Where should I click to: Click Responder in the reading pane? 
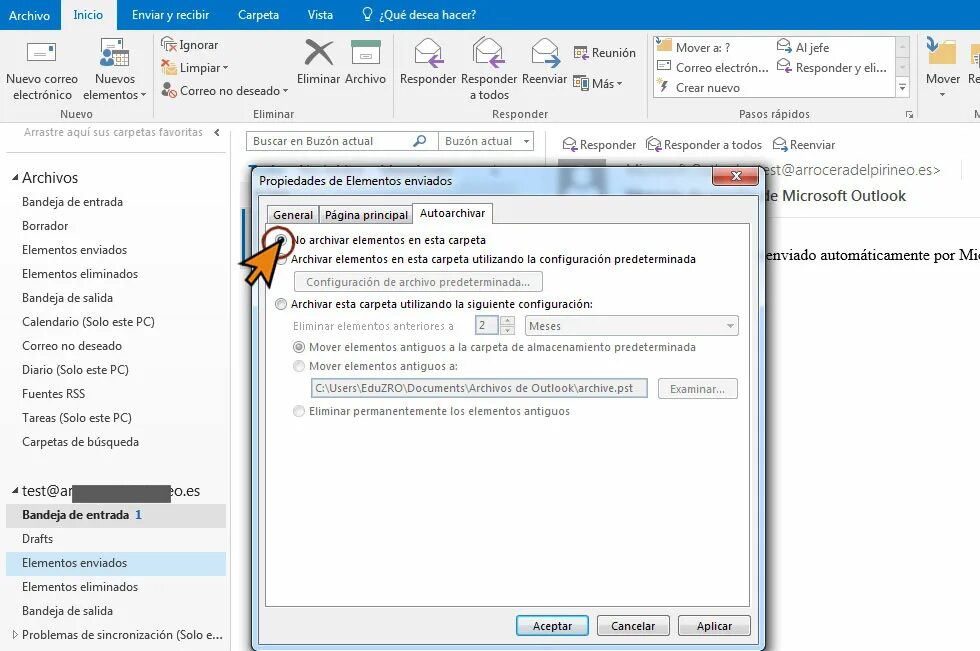599,145
